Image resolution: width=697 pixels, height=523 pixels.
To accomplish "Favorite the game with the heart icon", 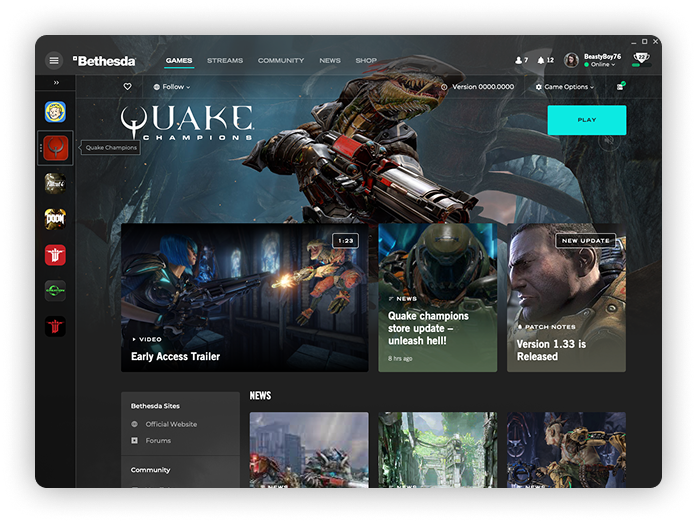I will point(128,87).
